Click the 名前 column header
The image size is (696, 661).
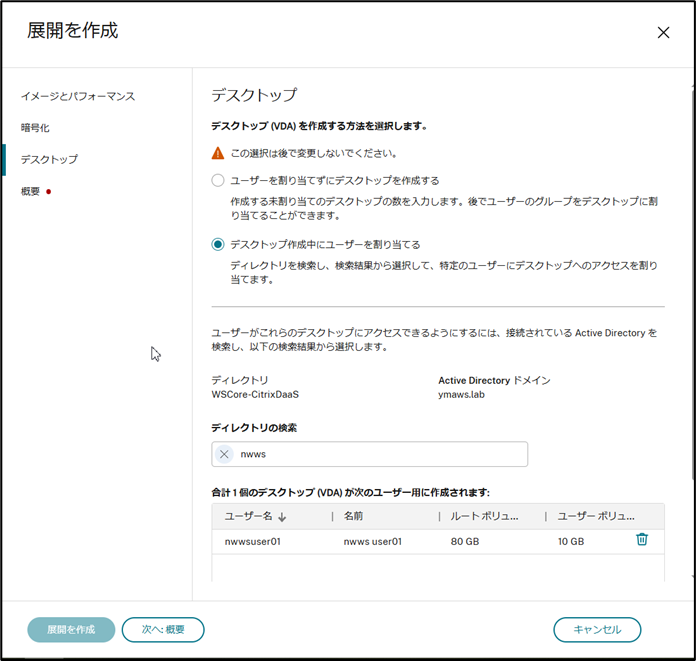(x=353, y=516)
